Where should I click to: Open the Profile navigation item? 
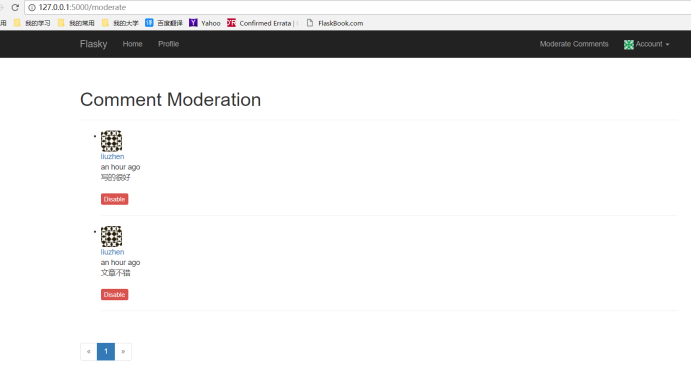coord(168,44)
